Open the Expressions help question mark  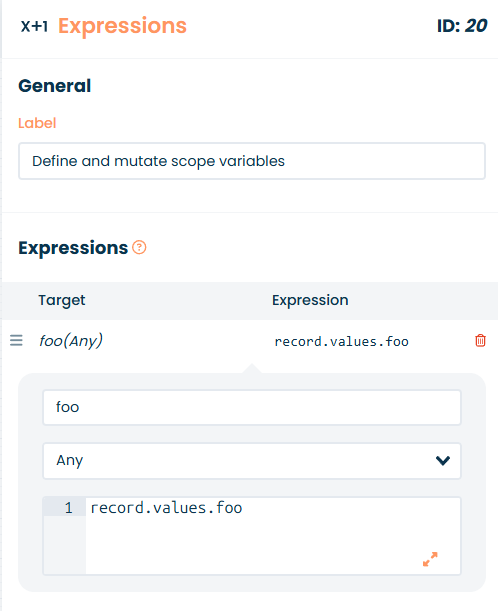(x=139, y=247)
